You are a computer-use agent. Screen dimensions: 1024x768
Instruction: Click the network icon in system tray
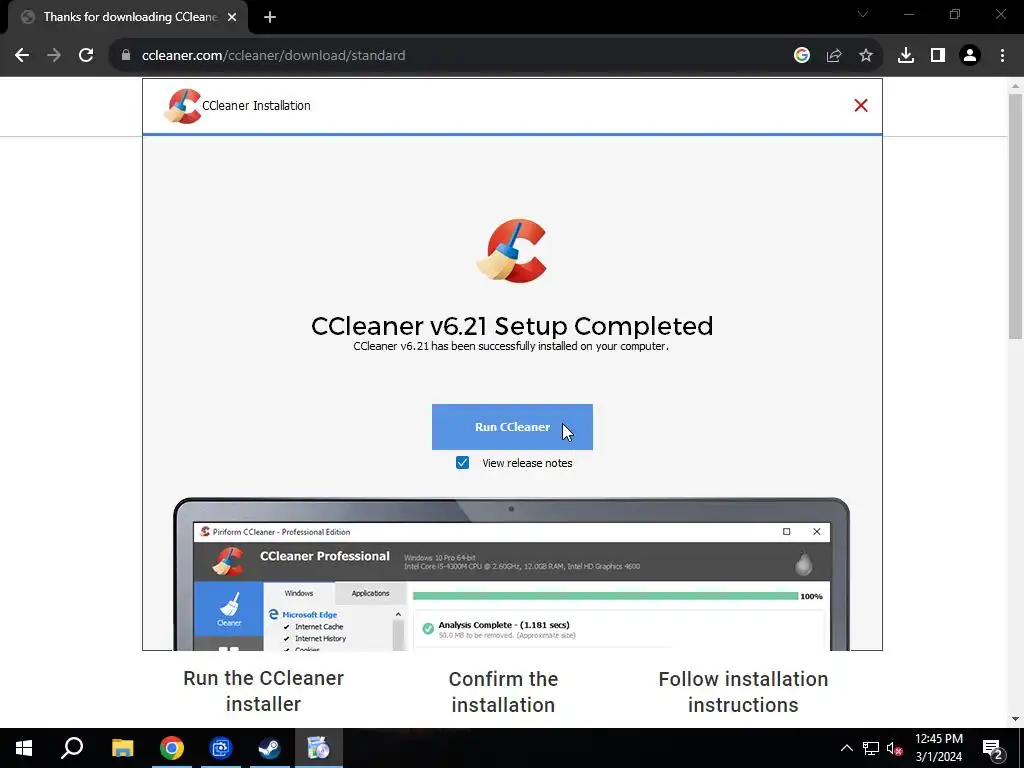pyautogui.click(x=871, y=748)
